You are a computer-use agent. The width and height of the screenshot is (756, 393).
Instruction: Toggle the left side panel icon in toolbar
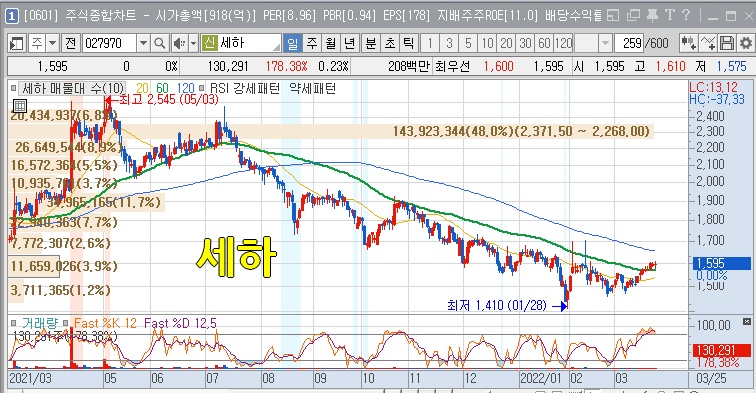tap(16, 43)
